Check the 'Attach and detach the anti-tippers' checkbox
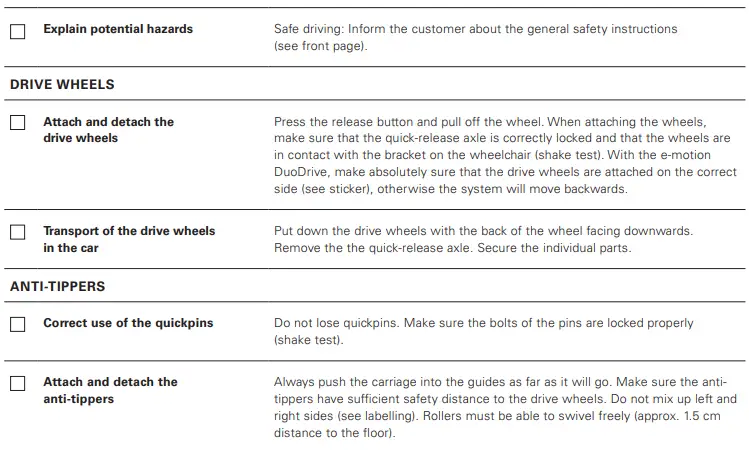Viewport: 749px width, 450px height. pyautogui.click(x=18, y=383)
